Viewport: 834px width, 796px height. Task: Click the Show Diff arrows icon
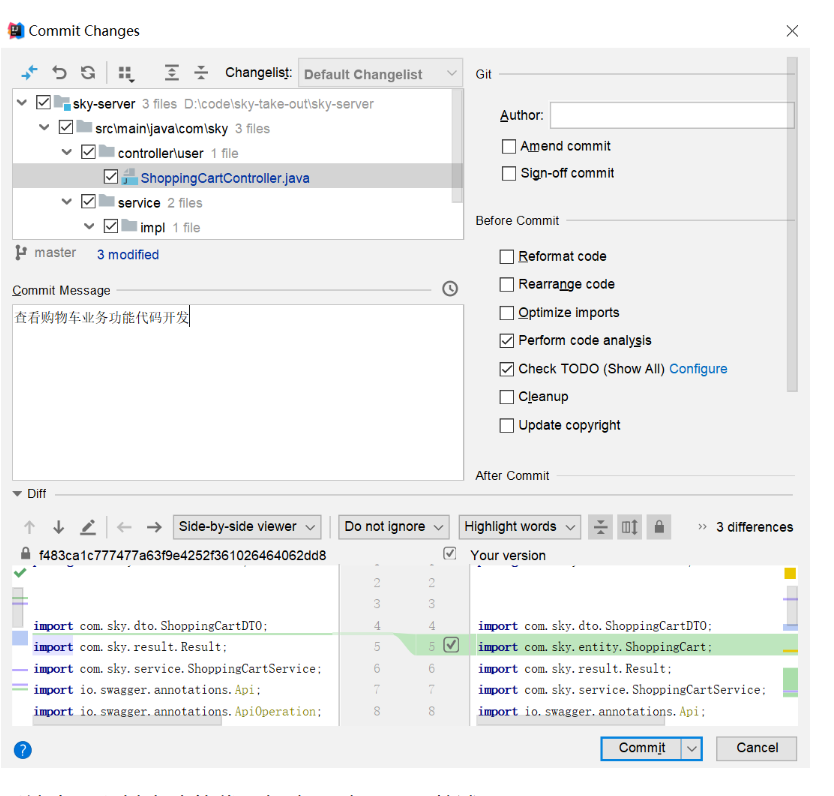29,72
